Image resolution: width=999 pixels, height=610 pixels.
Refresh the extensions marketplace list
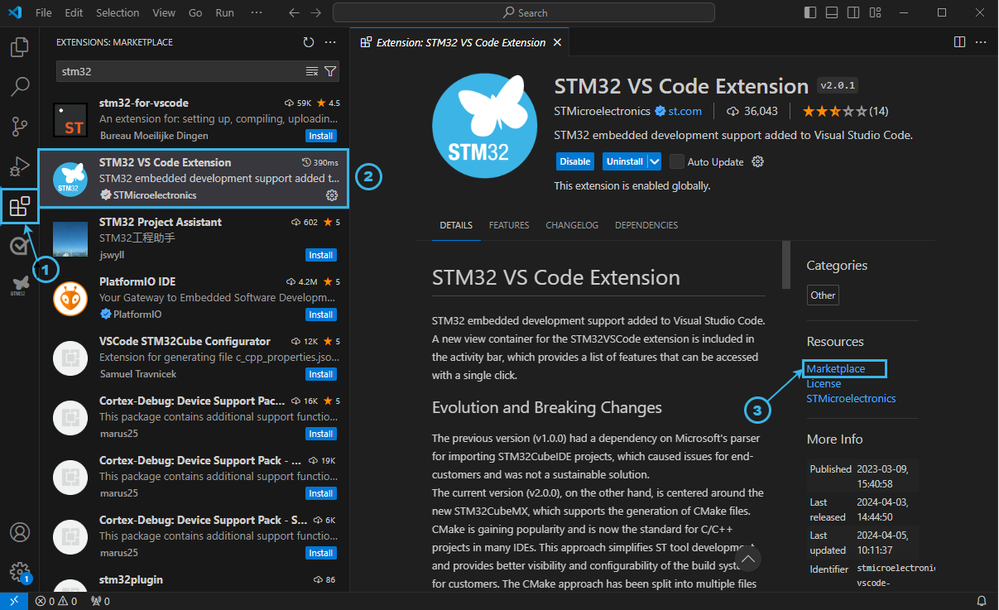point(308,42)
